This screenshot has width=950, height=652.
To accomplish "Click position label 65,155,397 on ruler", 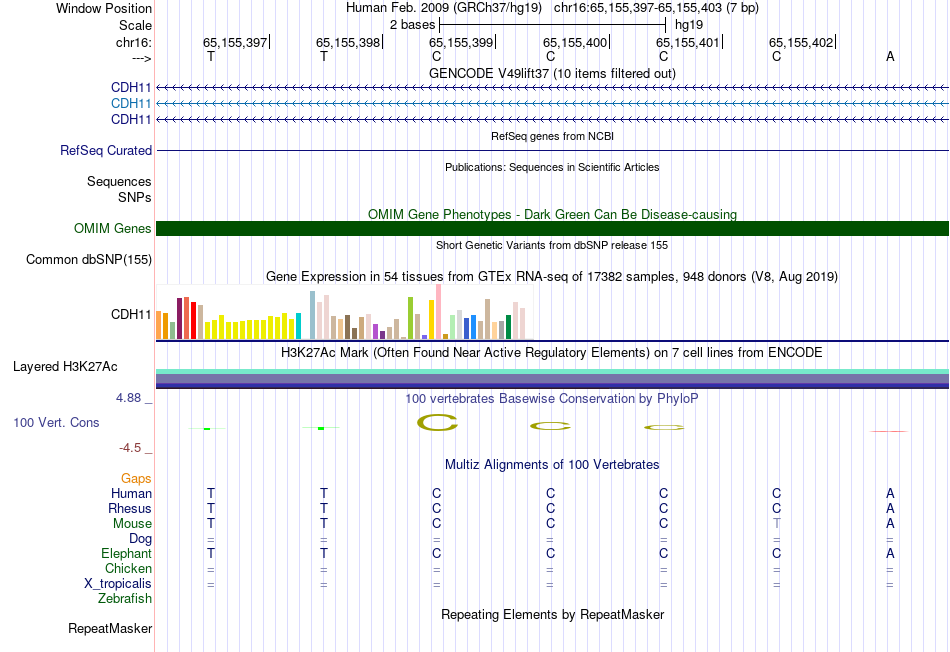I will coord(235,42).
